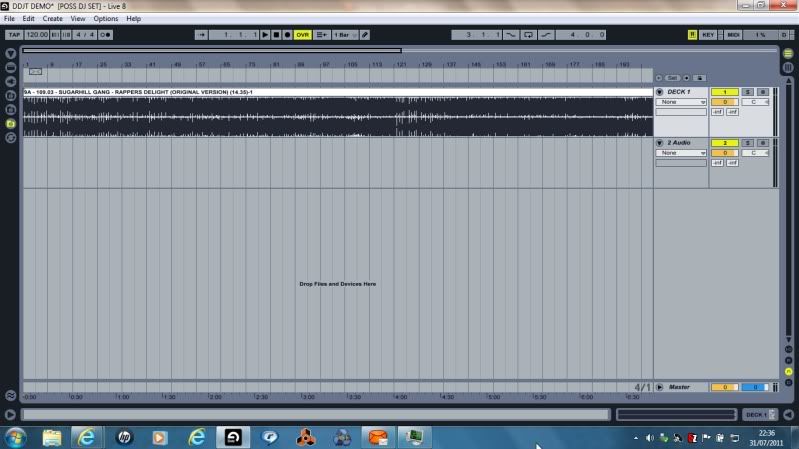
Task: Enable the Follow playback button
Action: coord(202,35)
